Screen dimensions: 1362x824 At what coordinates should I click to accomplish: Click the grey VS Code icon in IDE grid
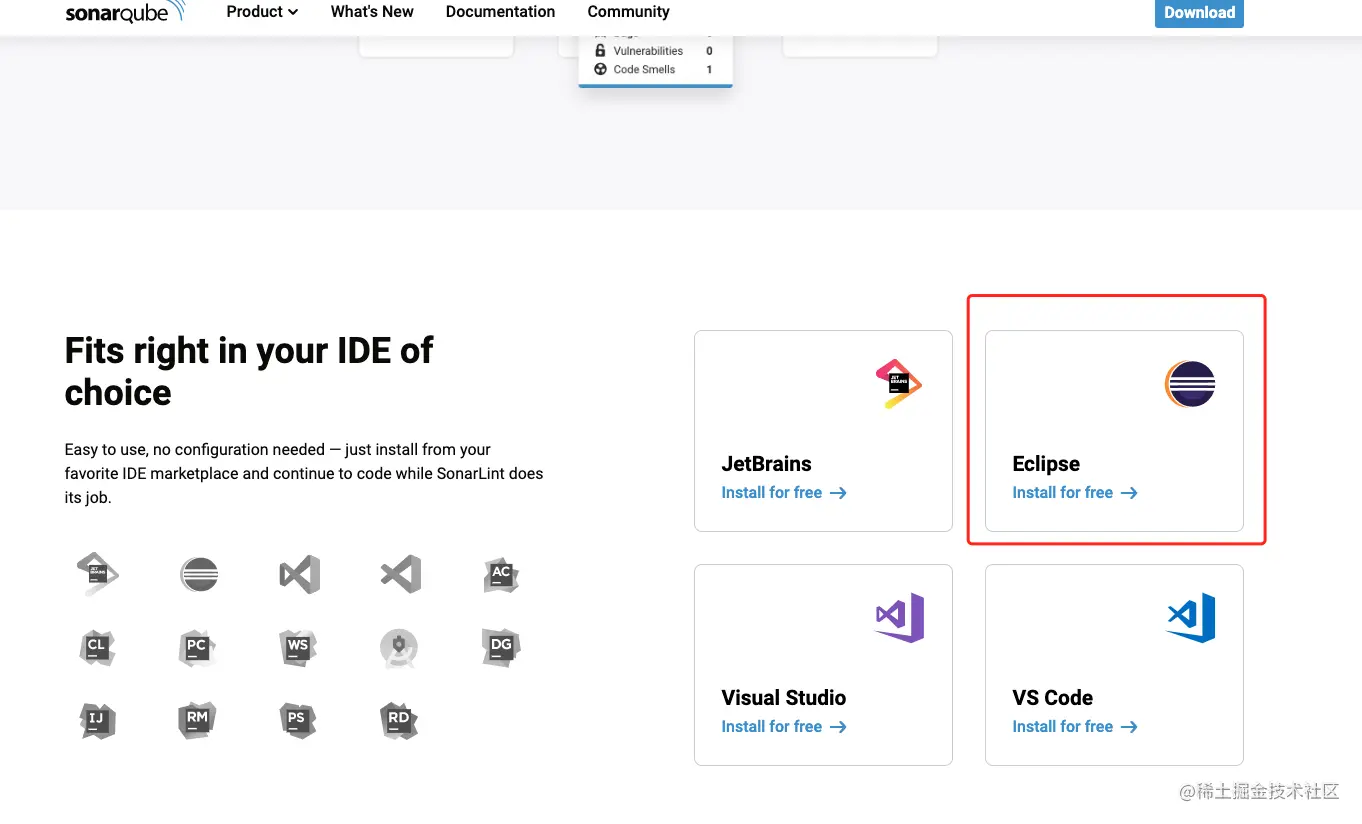point(401,574)
